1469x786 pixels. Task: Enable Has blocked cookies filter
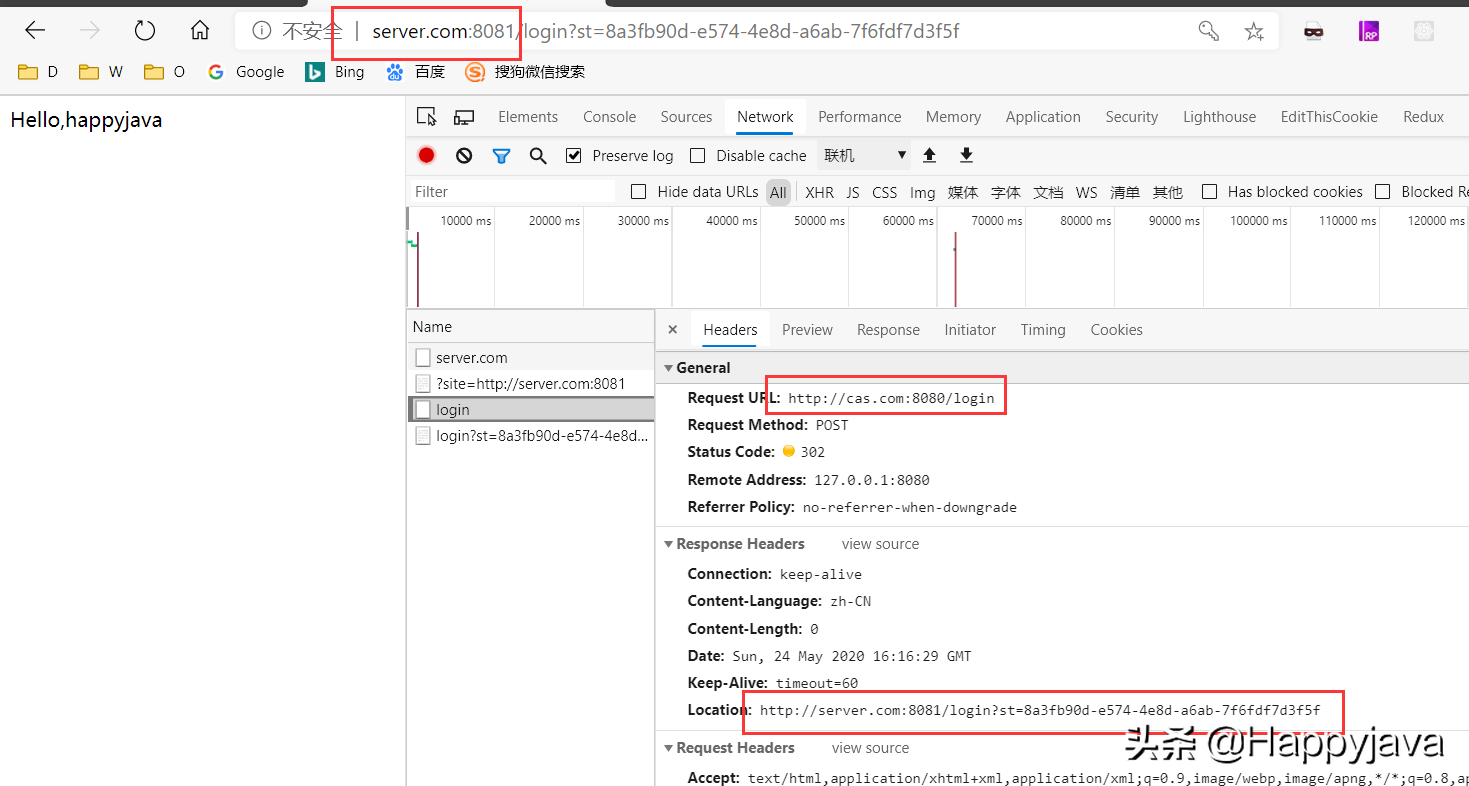point(1210,191)
